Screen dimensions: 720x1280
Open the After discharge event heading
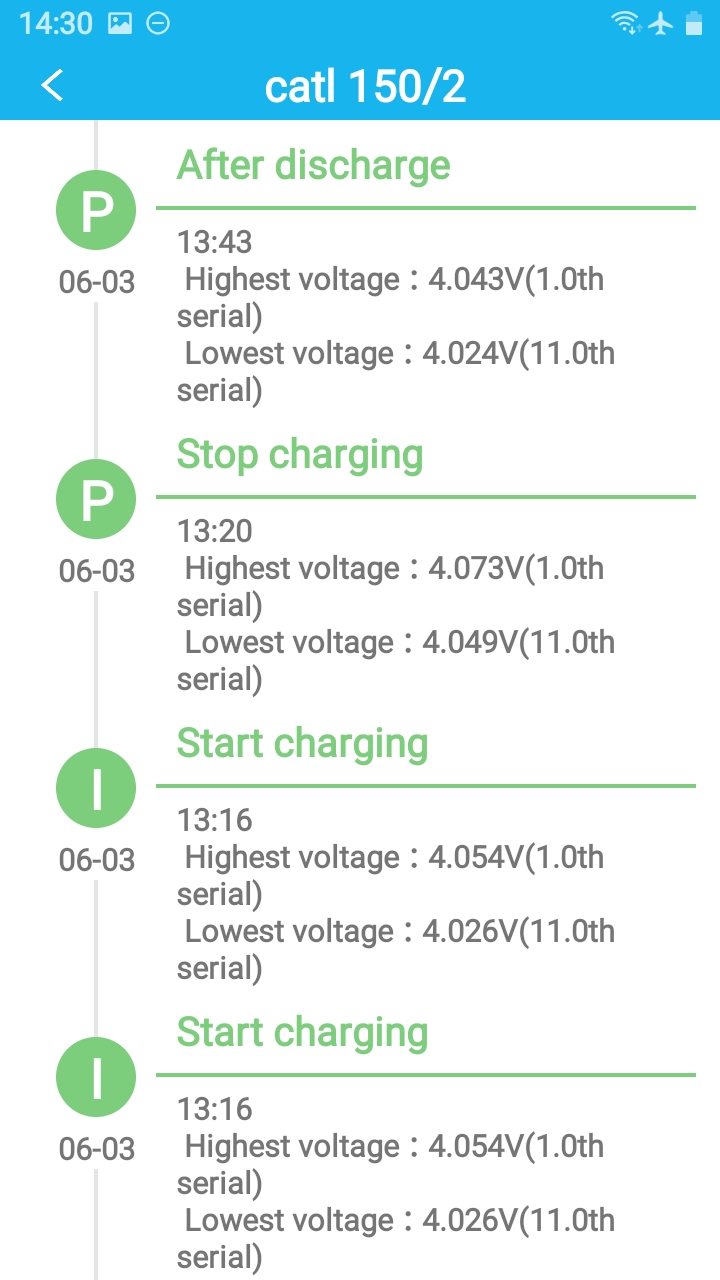pos(314,165)
